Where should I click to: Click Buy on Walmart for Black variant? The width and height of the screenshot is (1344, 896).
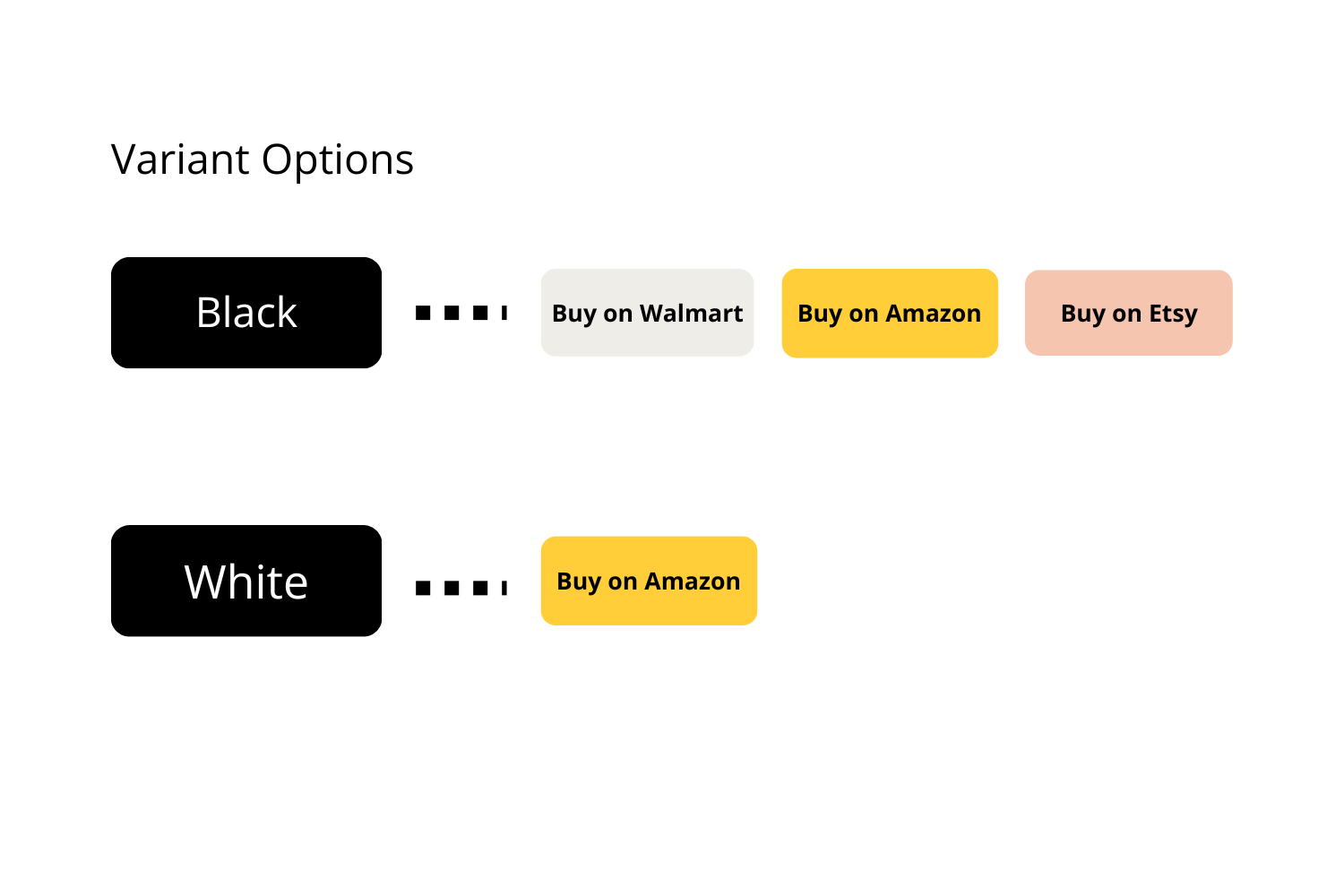tap(647, 313)
